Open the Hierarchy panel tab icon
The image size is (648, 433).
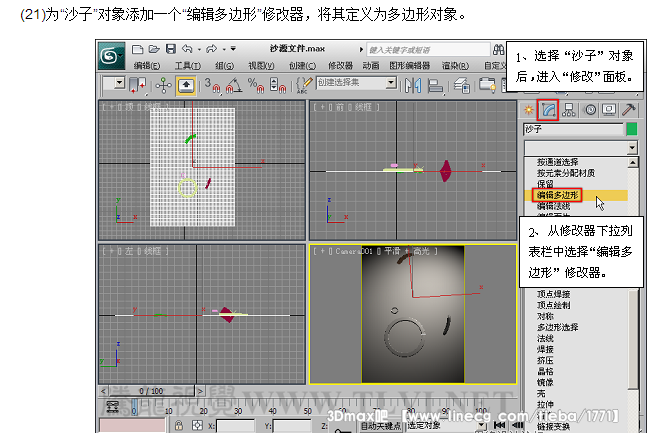[x=569, y=110]
